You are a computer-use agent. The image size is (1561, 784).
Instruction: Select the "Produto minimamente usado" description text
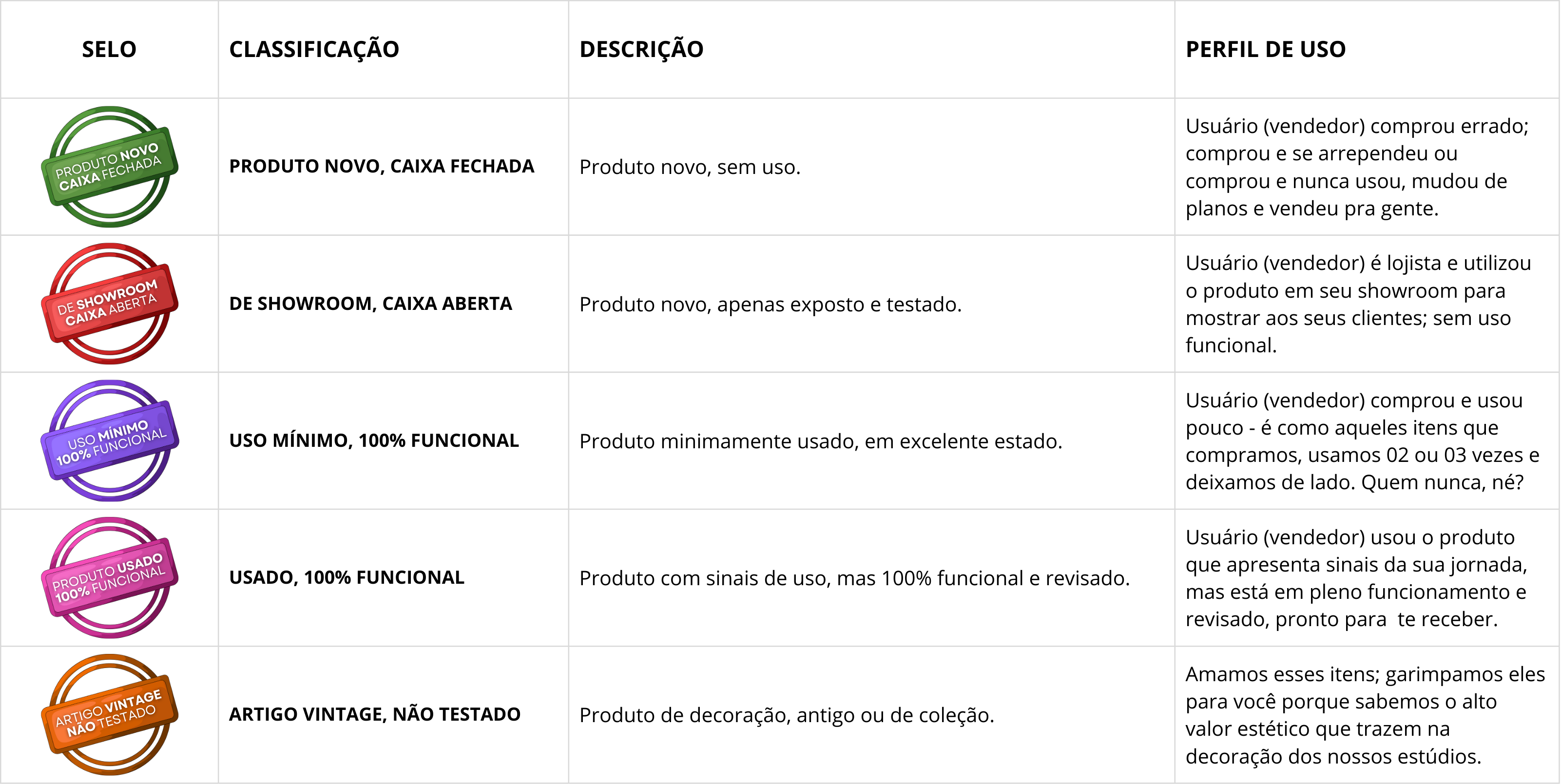pyautogui.click(x=821, y=440)
